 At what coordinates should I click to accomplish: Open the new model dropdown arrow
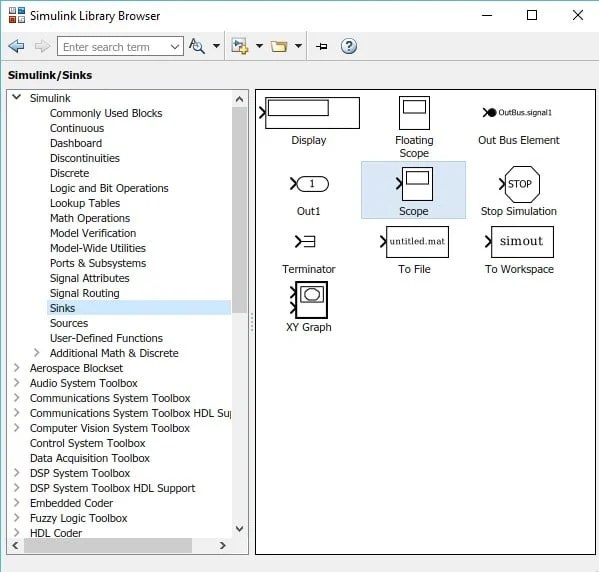click(259, 46)
